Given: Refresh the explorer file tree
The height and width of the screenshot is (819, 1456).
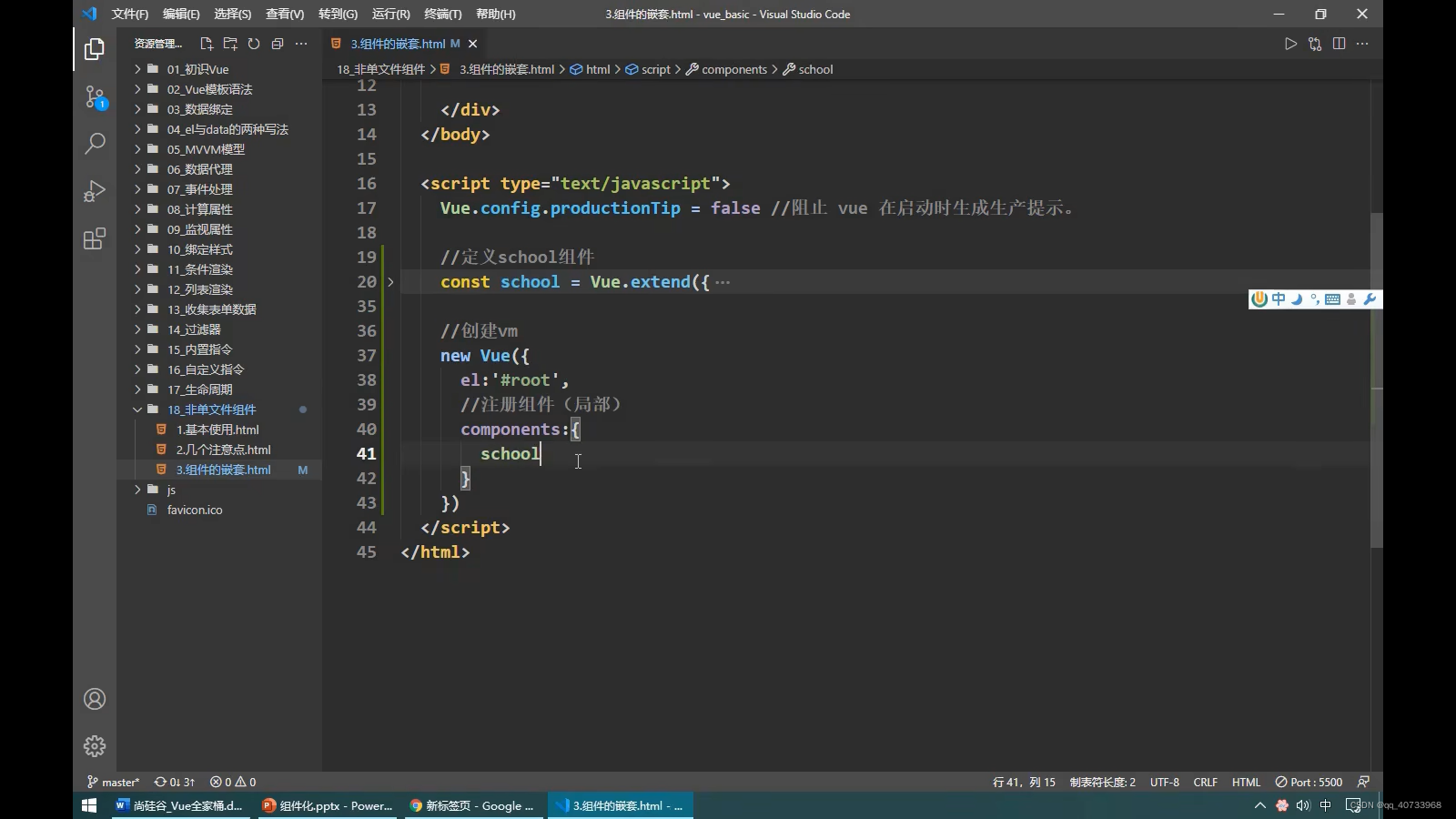Looking at the screenshot, I should coord(254,44).
